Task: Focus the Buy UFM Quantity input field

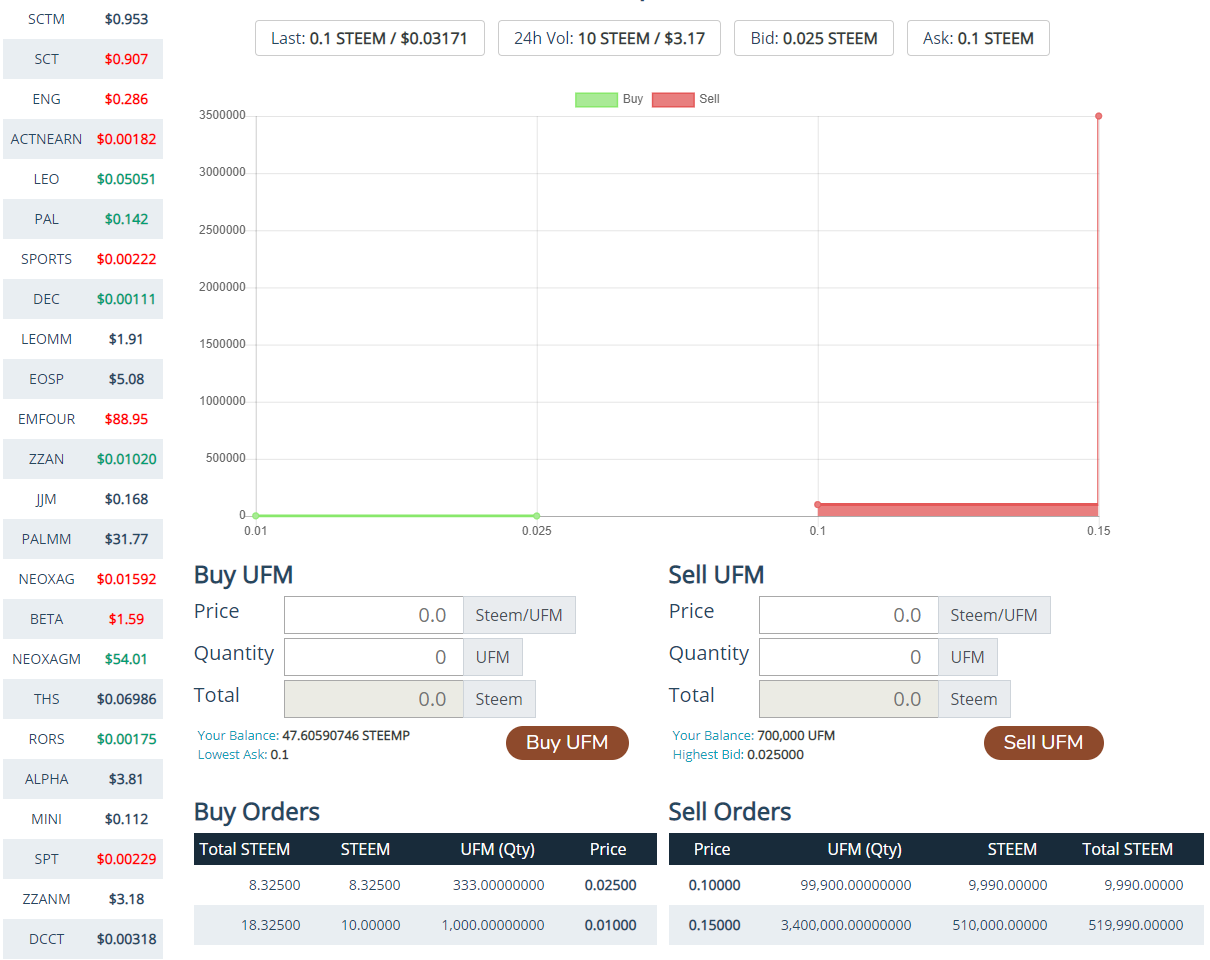Action: click(374, 657)
